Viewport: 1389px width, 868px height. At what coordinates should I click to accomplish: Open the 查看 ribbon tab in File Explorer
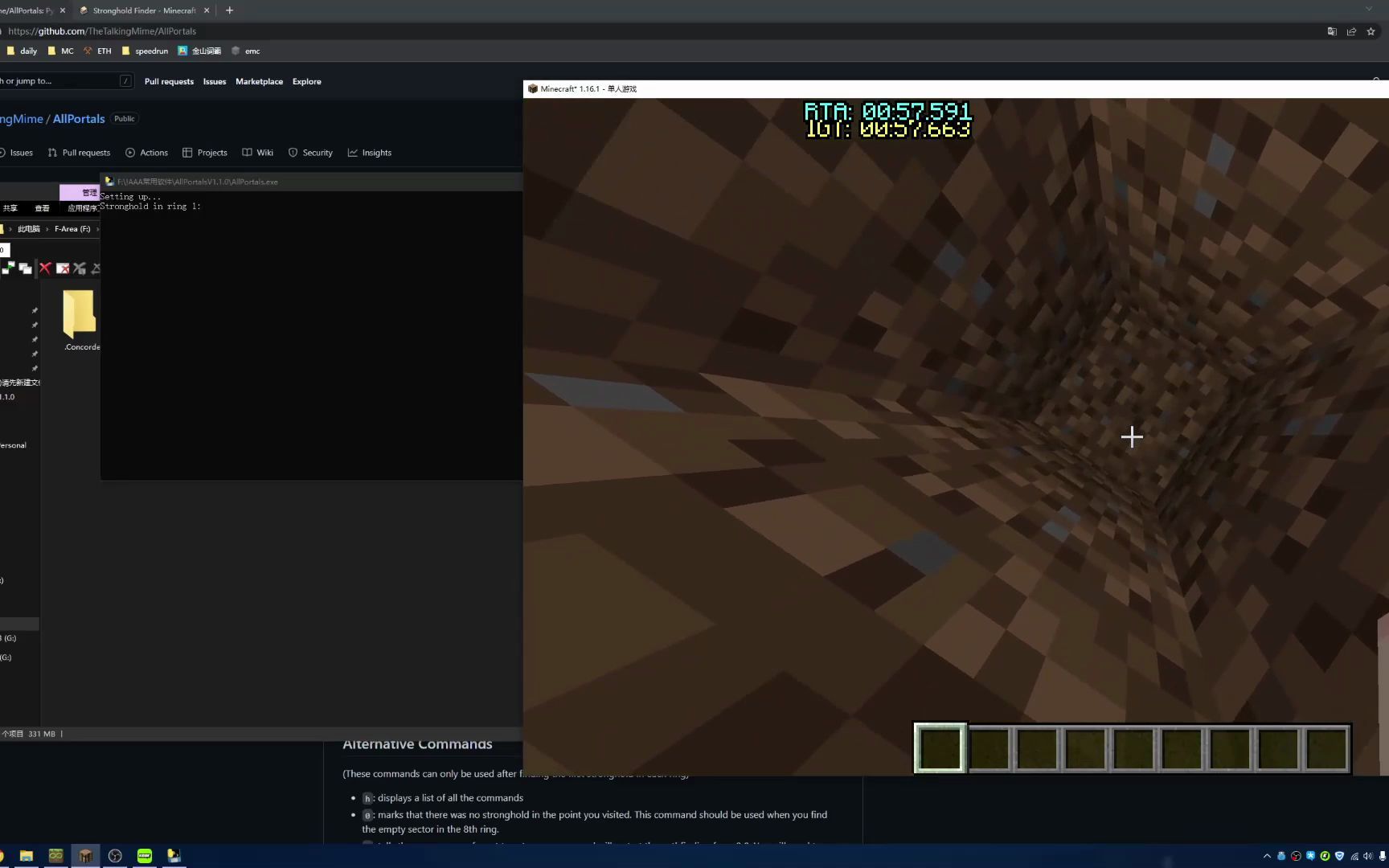pos(42,208)
